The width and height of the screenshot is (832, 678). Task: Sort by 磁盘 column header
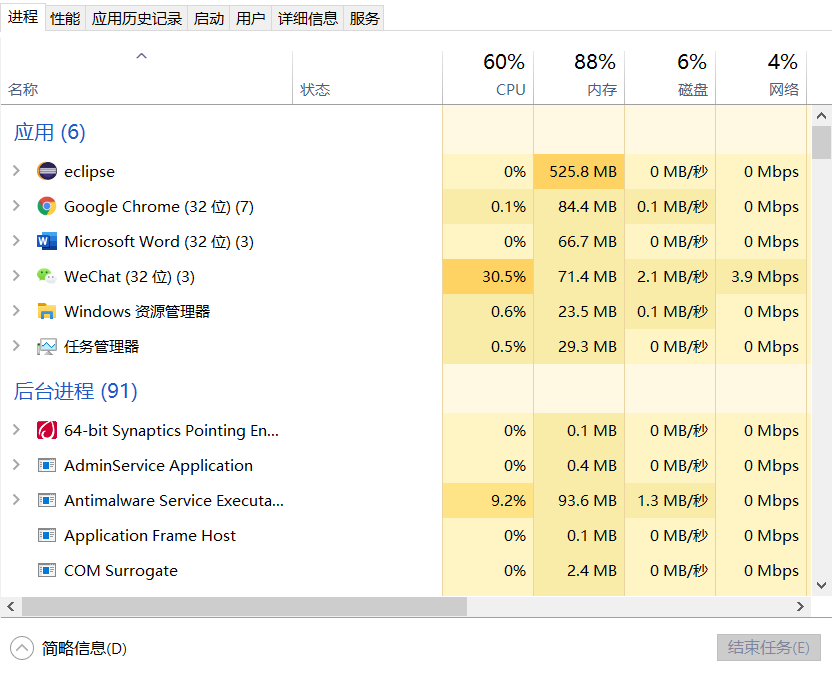tap(670, 77)
